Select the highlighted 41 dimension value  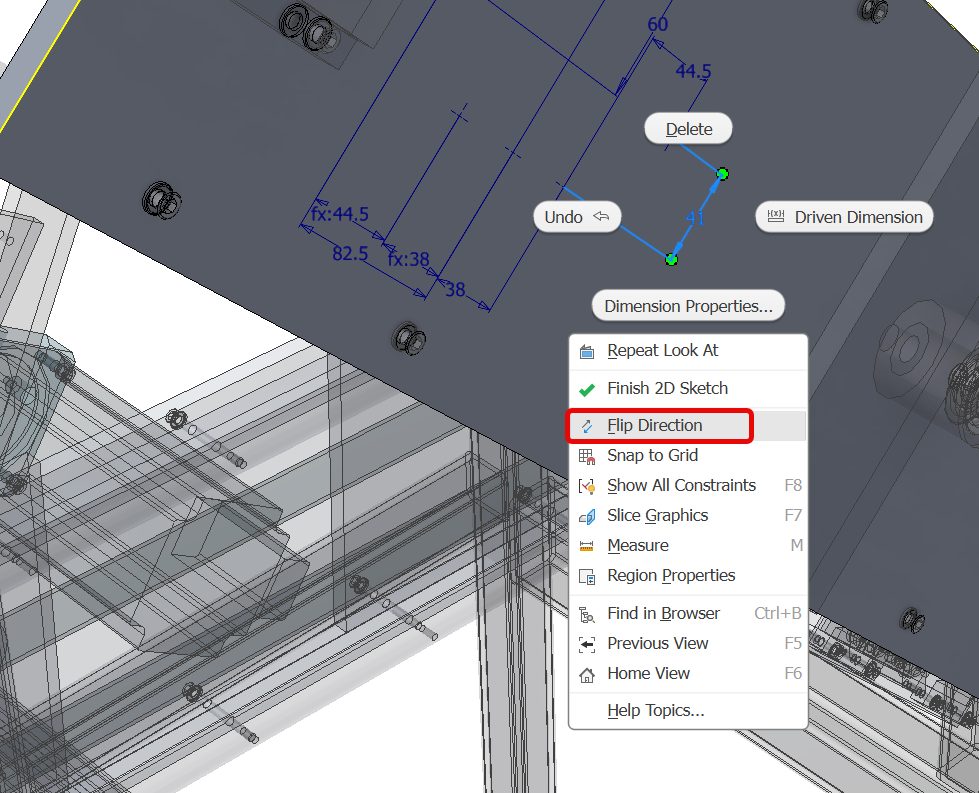coord(696,217)
